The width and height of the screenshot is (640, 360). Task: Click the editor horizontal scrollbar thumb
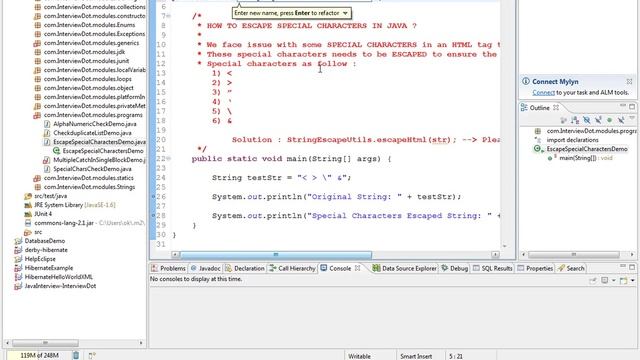tap(276, 255)
